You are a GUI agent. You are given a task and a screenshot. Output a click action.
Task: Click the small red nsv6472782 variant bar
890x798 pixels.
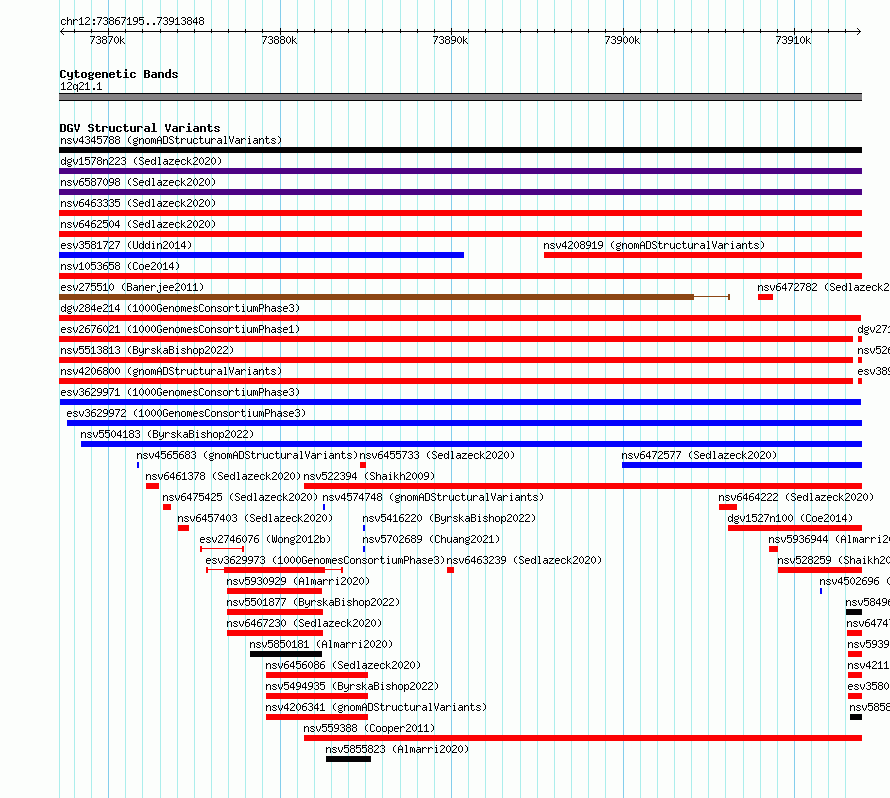pyautogui.click(x=765, y=297)
